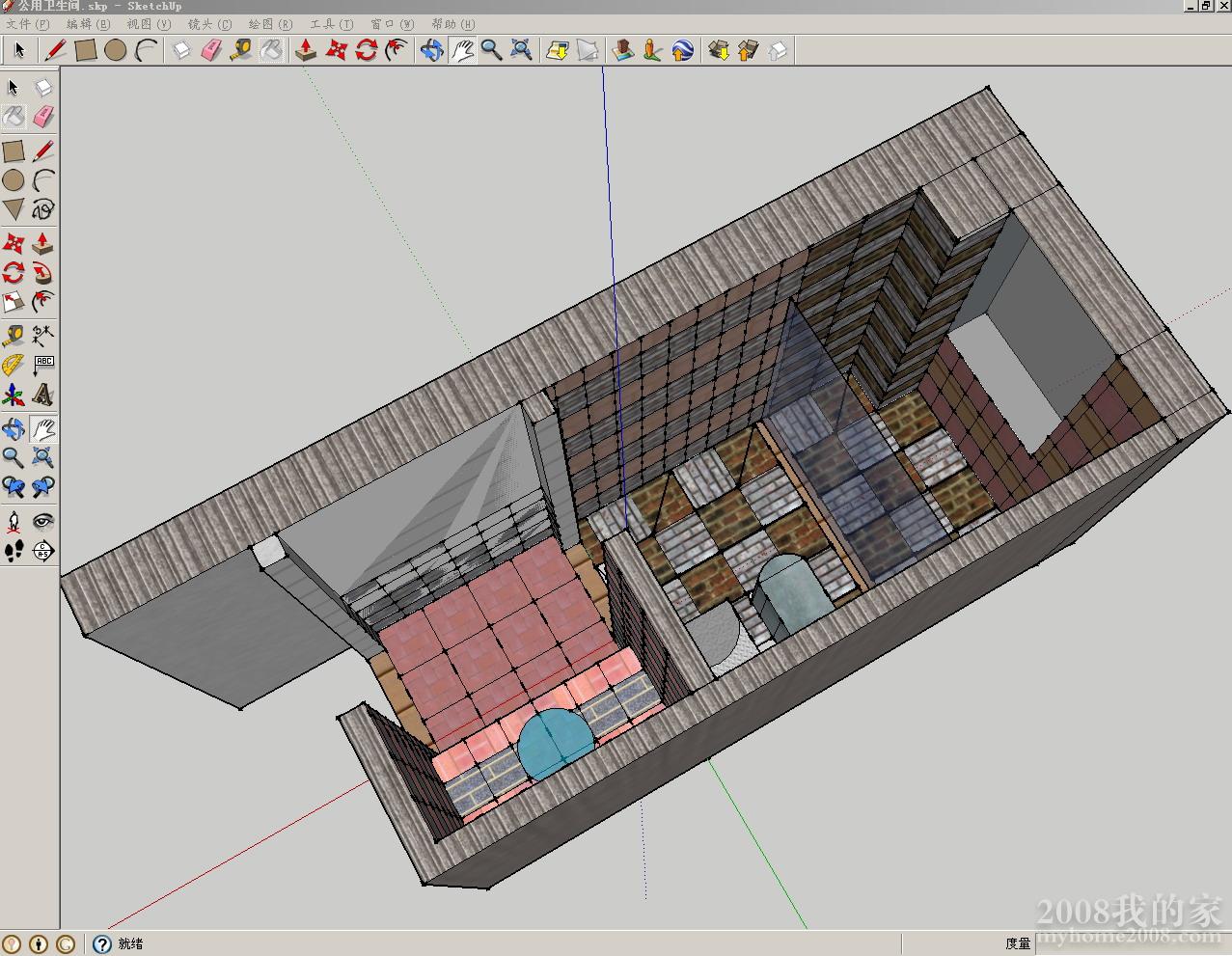Select the Position Camera tool

(14, 522)
